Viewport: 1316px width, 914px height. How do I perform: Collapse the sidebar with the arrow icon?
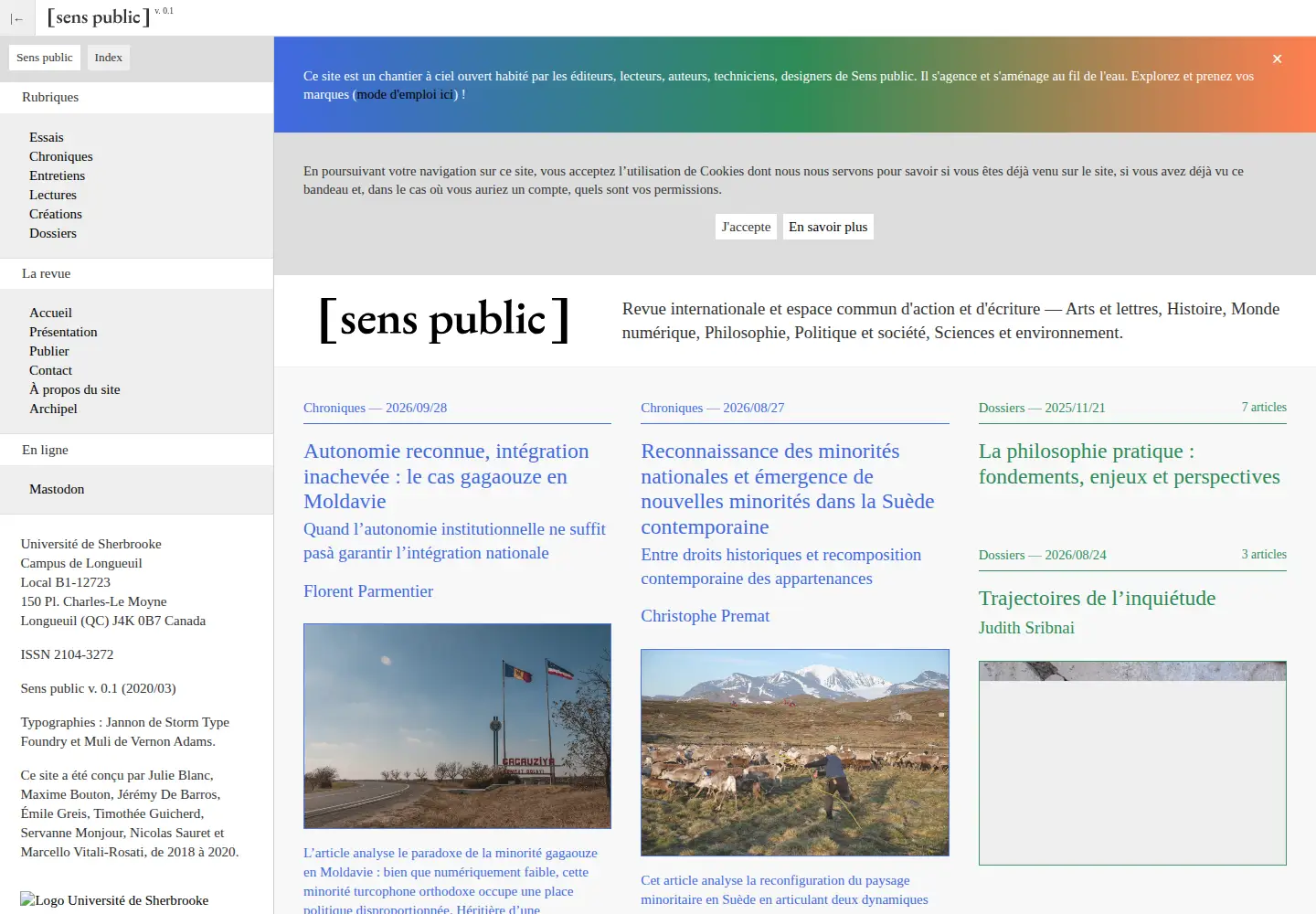16,18
